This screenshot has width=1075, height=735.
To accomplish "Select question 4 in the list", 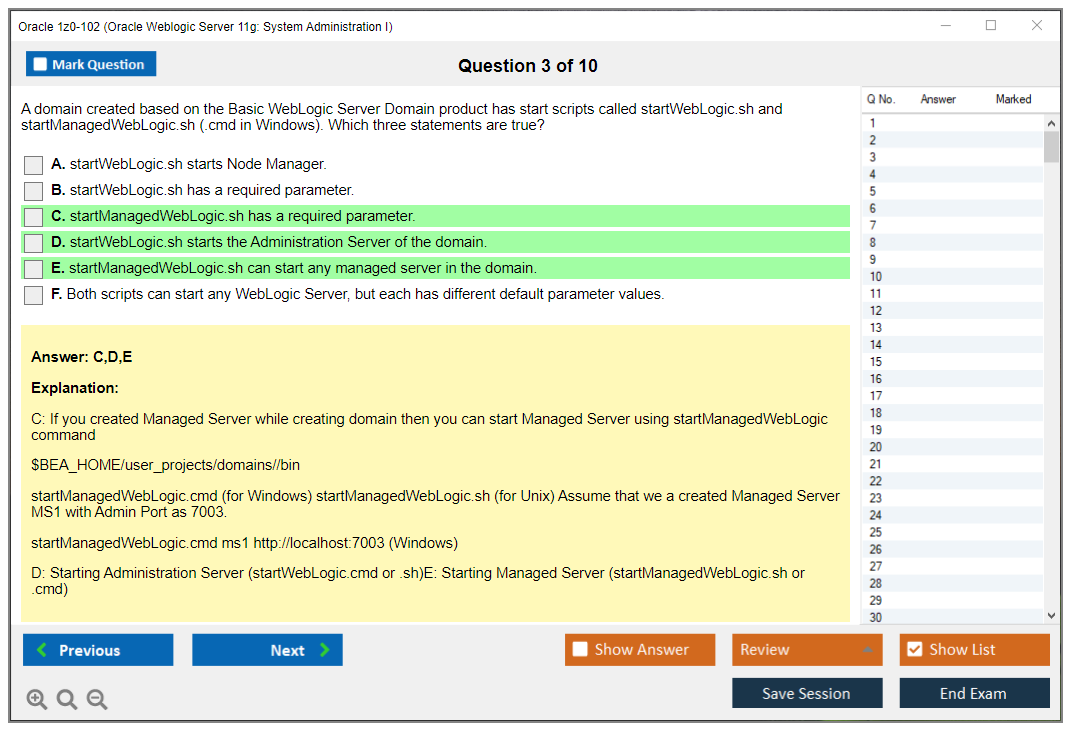I will pyautogui.click(x=952, y=174).
